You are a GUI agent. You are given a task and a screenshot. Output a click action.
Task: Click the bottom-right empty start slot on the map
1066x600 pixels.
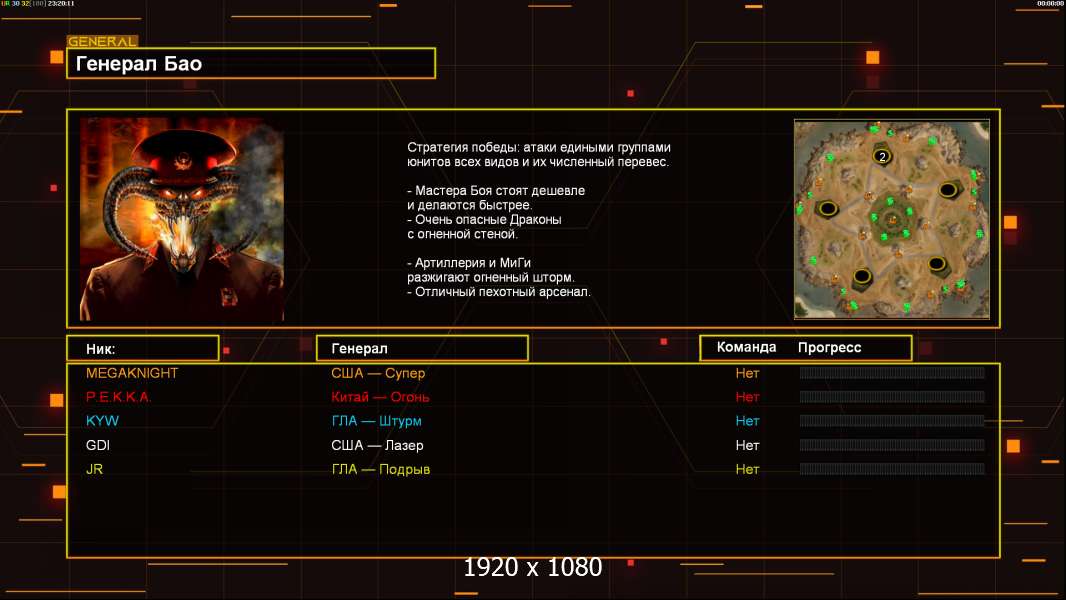pyautogui.click(x=935, y=264)
